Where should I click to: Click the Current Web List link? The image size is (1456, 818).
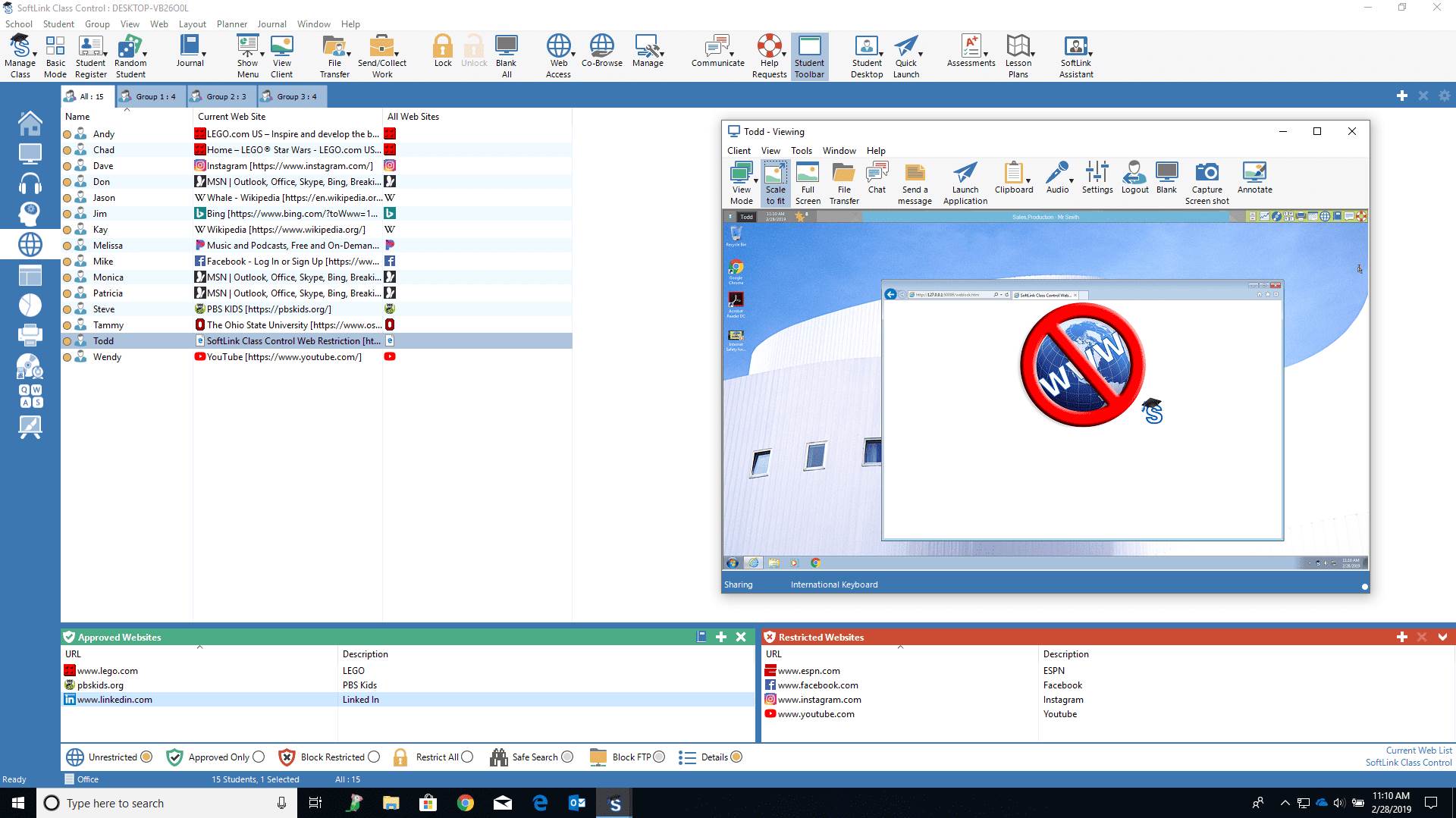point(1418,751)
